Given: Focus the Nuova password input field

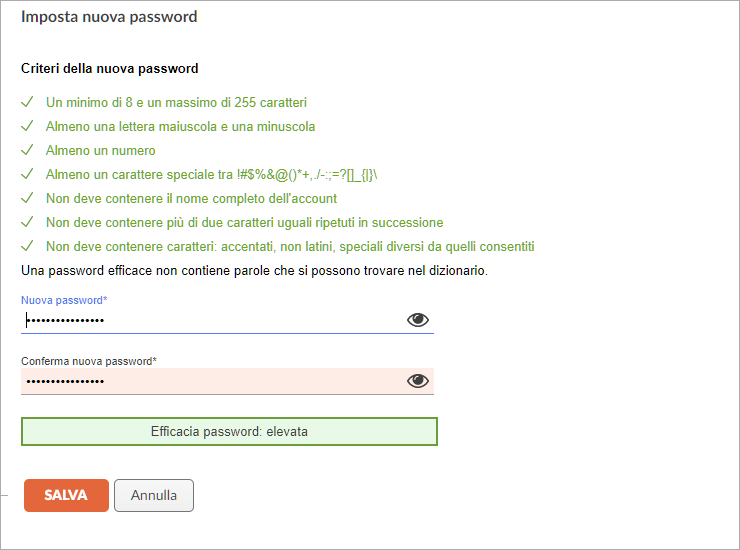Looking at the screenshot, I should 212,321.
